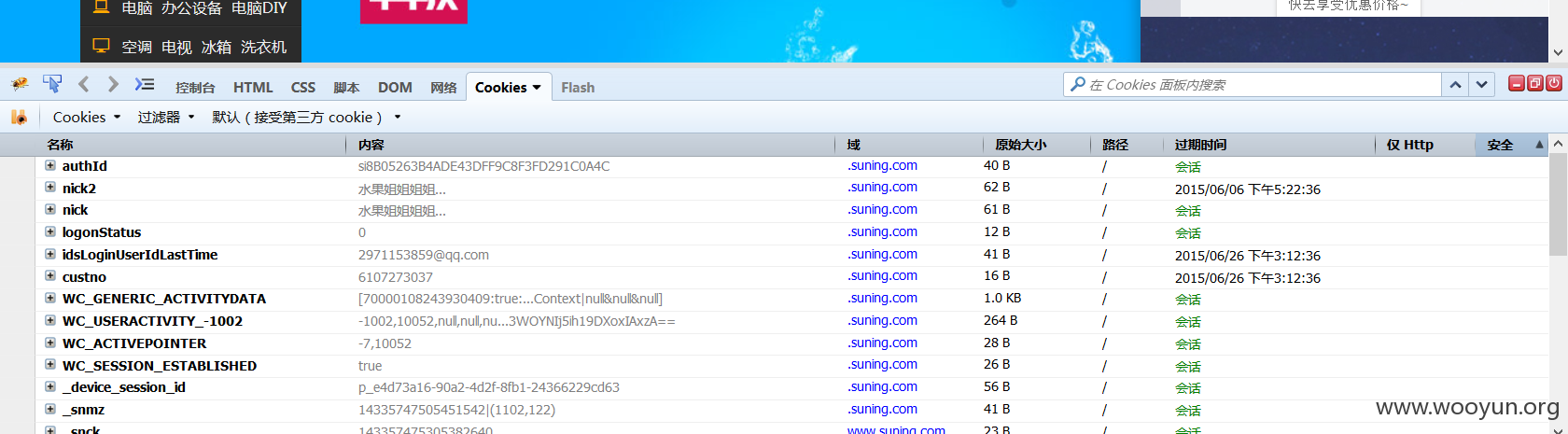Open Firebug in a detached window

(x=1534, y=83)
